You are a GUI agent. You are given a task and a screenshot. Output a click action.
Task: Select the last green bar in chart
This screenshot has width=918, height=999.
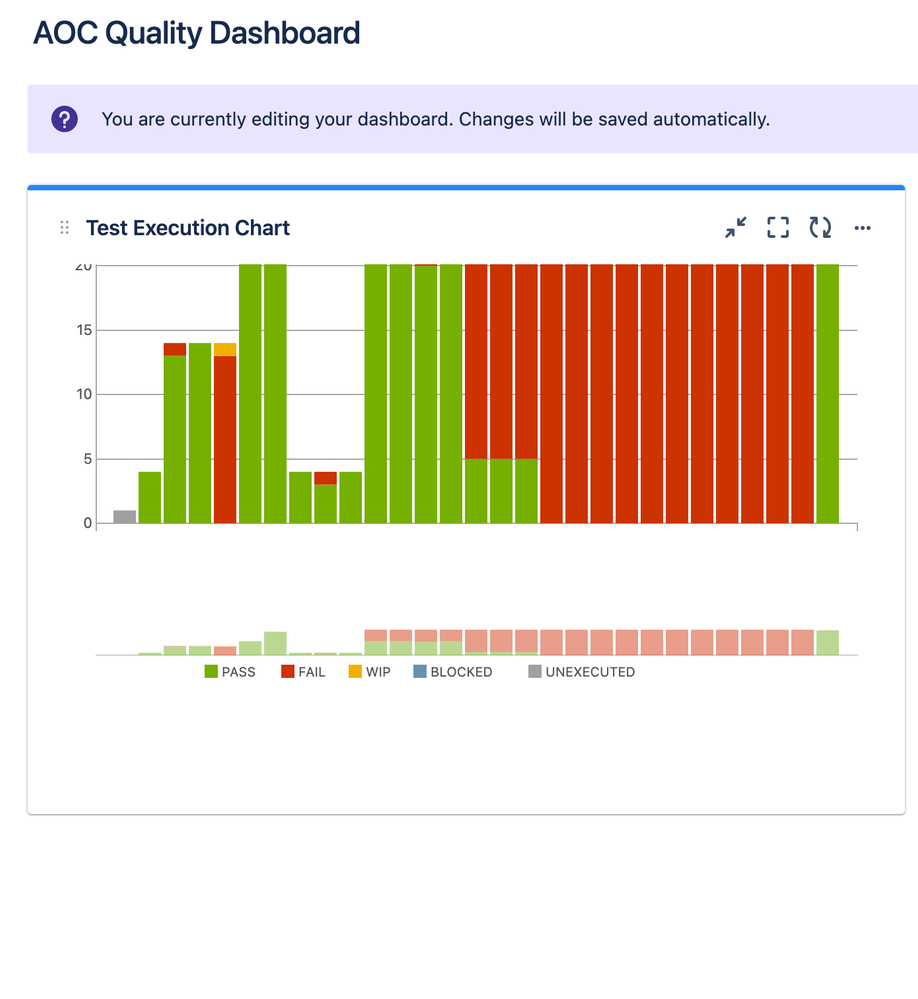point(828,394)
